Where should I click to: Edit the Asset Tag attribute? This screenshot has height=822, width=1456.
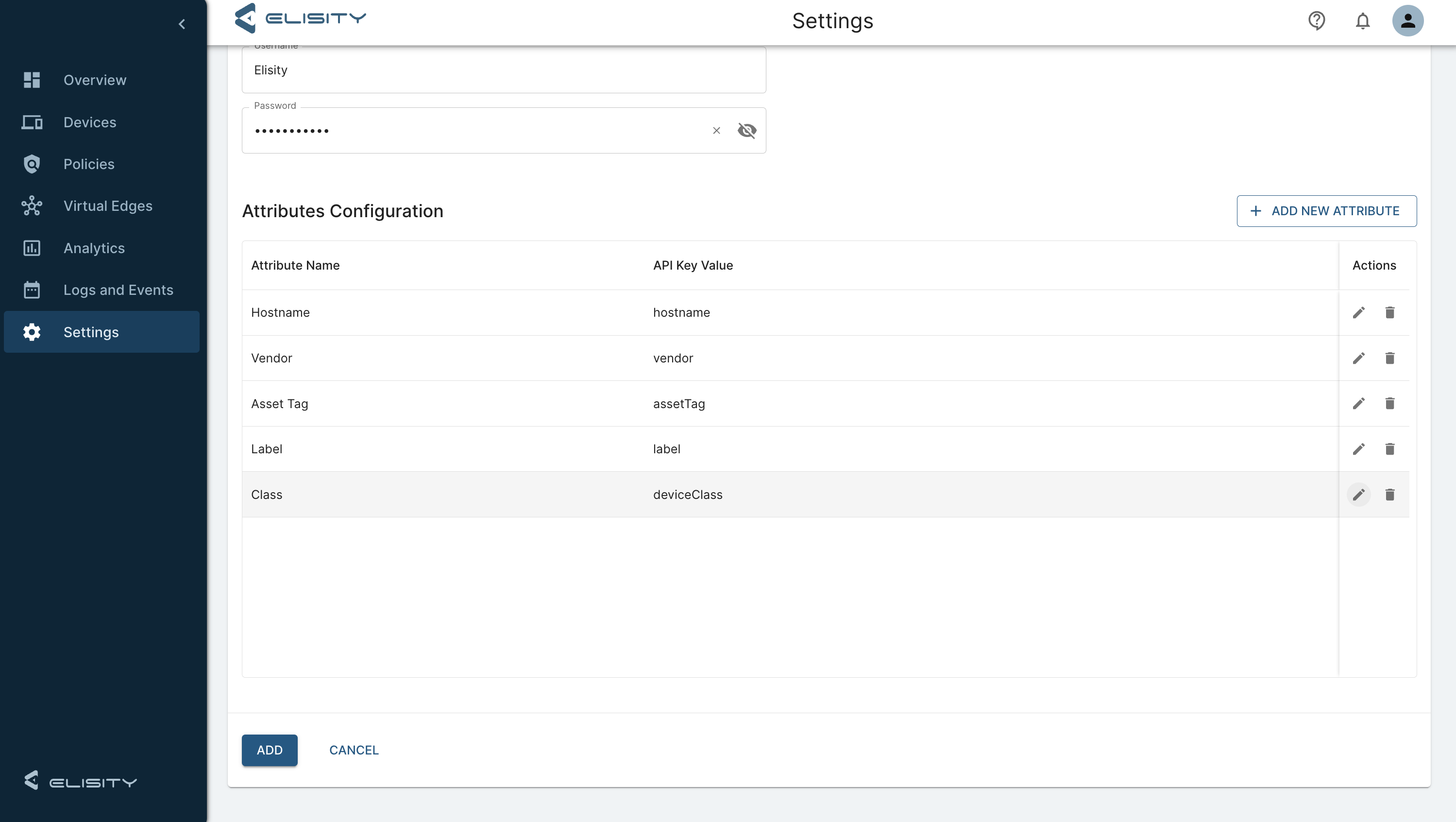point(1359,404)
